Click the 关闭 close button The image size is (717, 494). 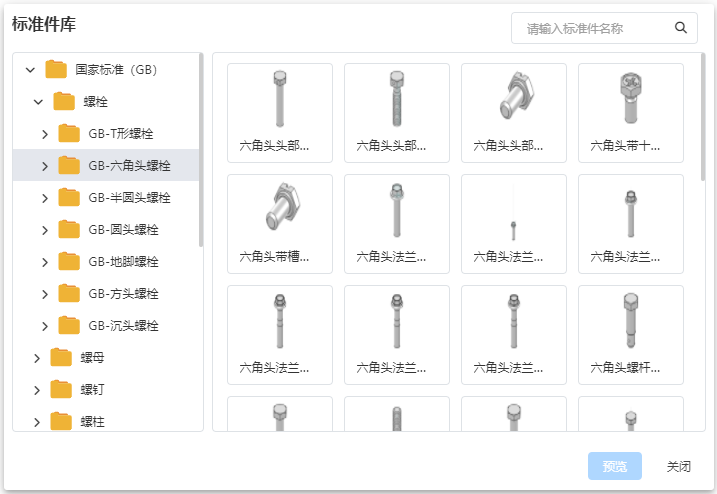pos(678,467)
